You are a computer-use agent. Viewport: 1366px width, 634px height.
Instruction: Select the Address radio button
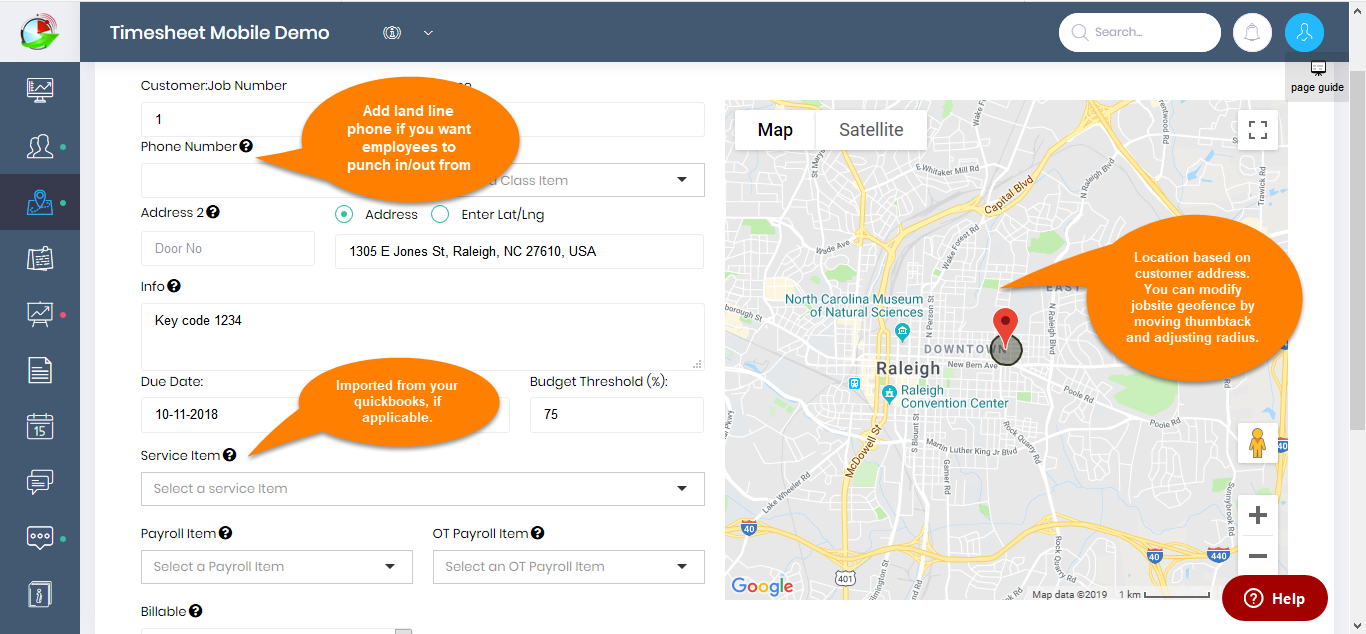coord(344,214)
